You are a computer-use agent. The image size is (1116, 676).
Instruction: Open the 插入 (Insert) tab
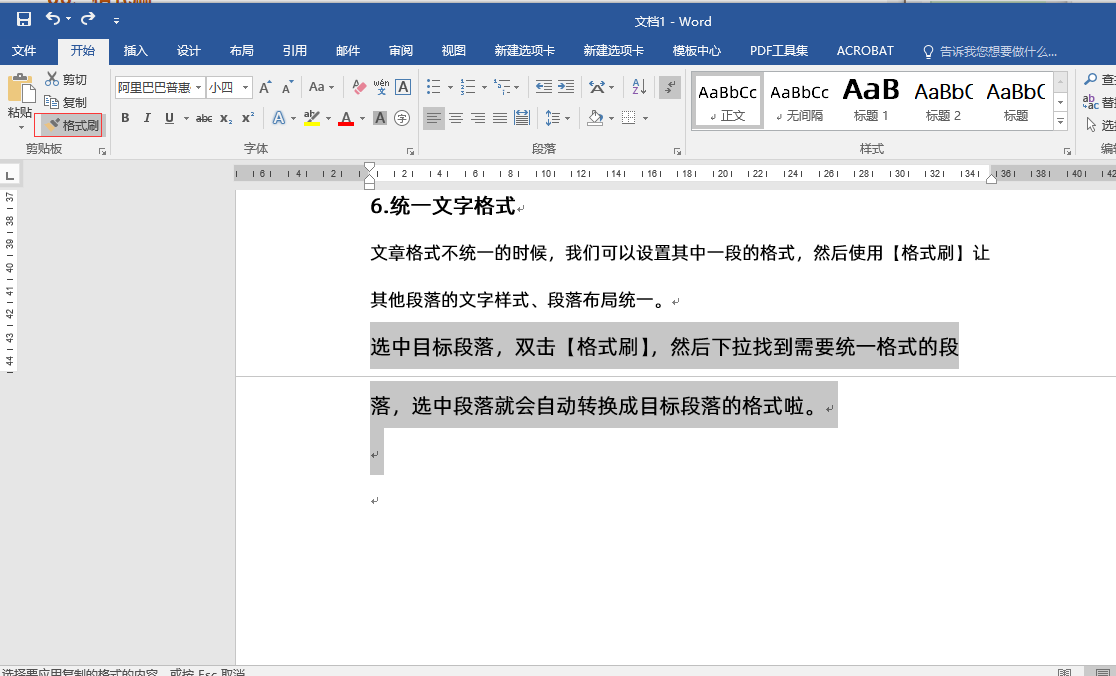click(135, 51)
